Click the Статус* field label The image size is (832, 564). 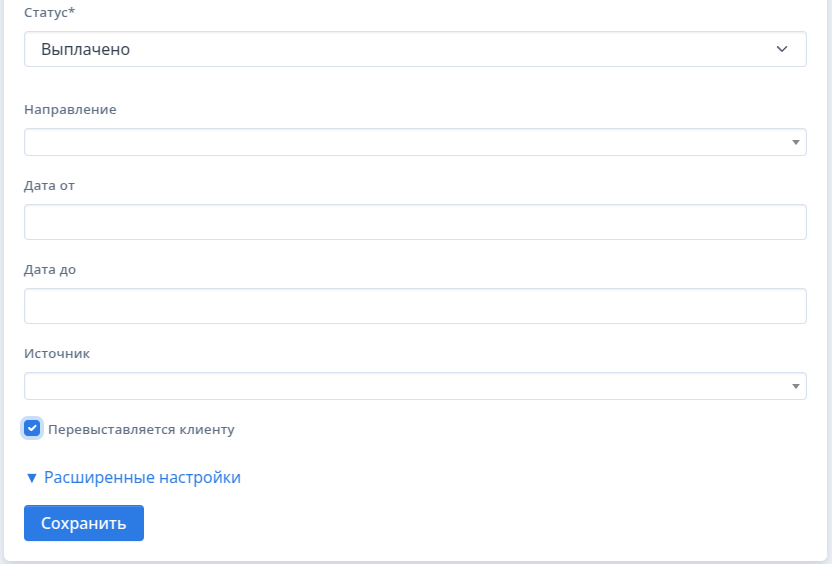coord(49,13)
